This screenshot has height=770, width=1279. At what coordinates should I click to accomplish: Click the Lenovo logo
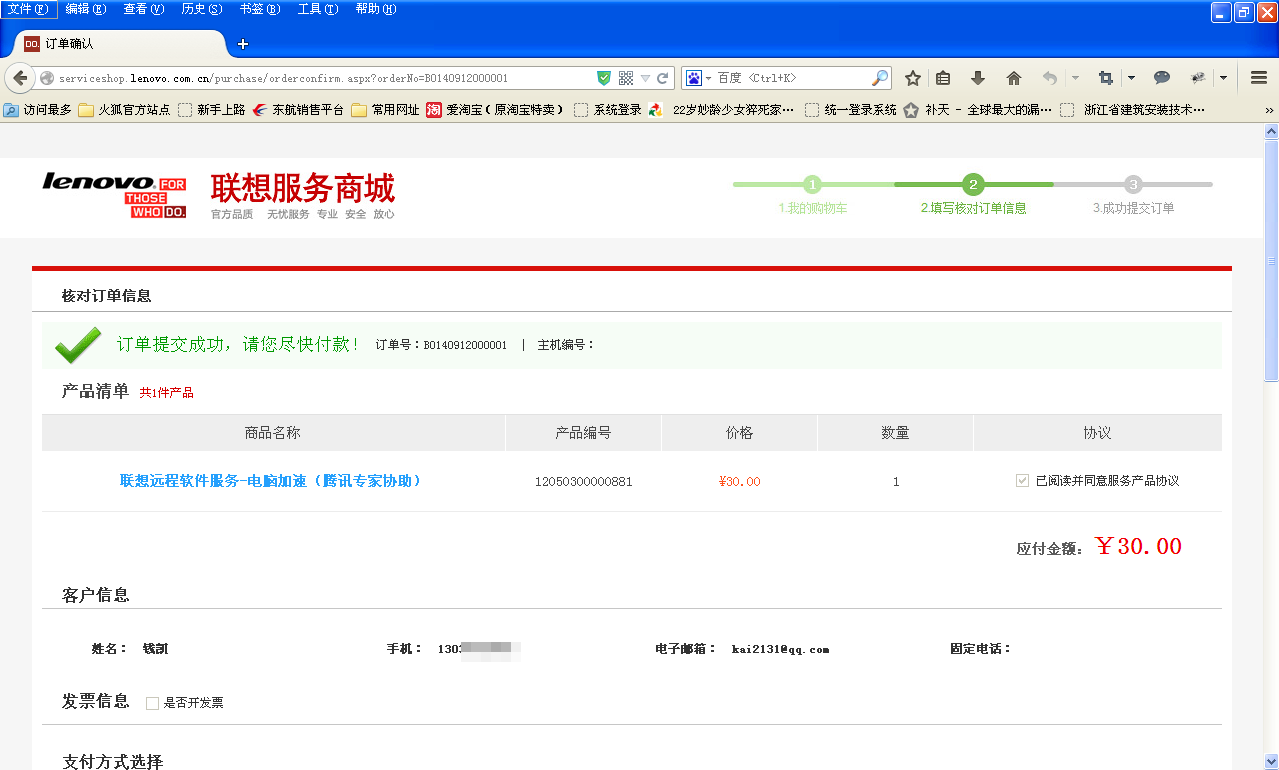(x=114, y=197)
